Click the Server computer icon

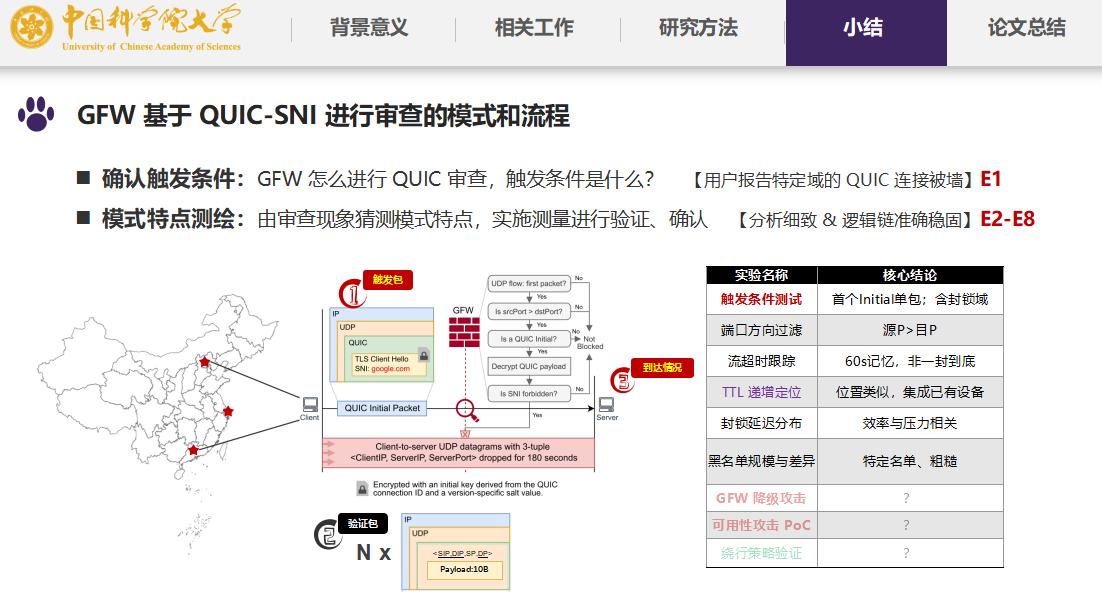point(607,405)
